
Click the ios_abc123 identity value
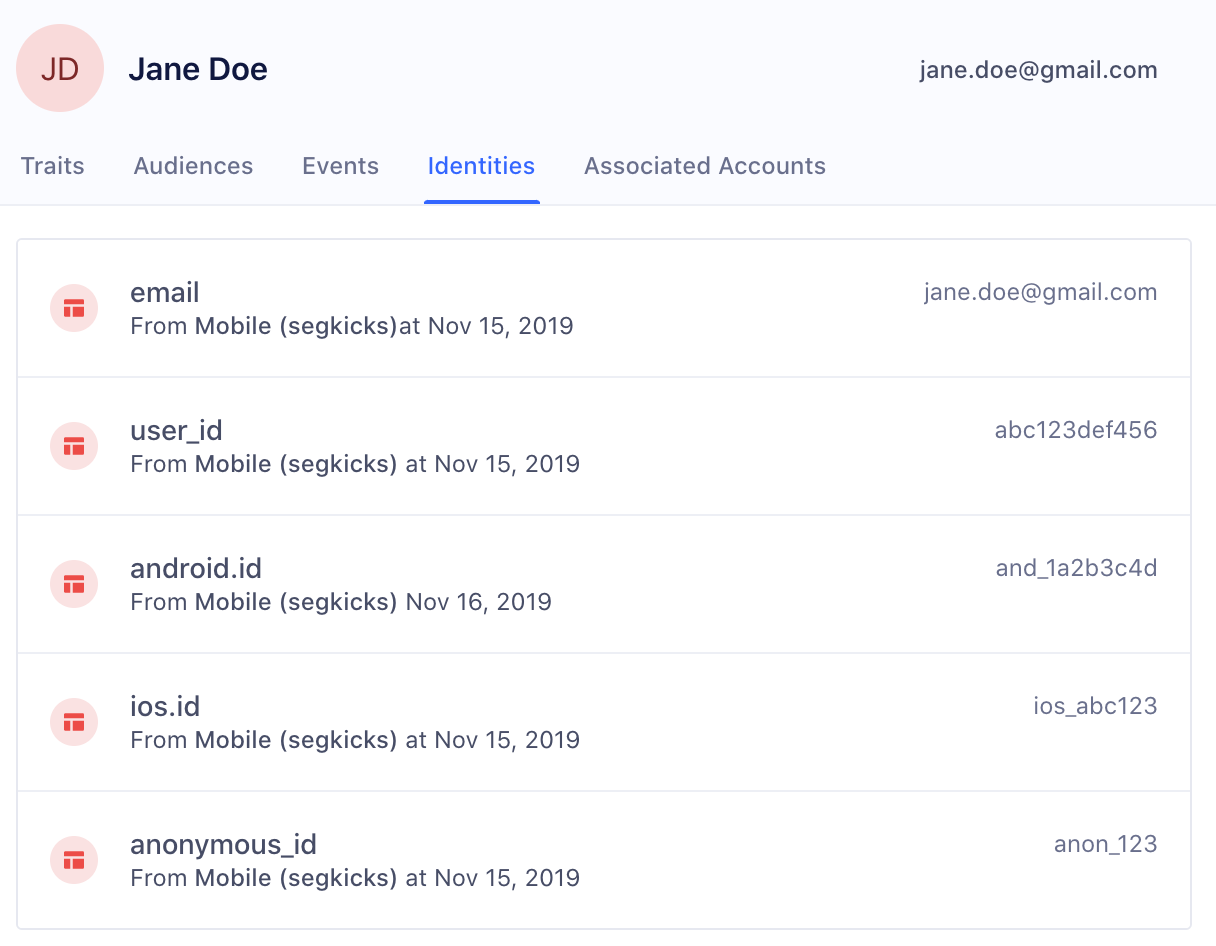tap(1095, 705)
